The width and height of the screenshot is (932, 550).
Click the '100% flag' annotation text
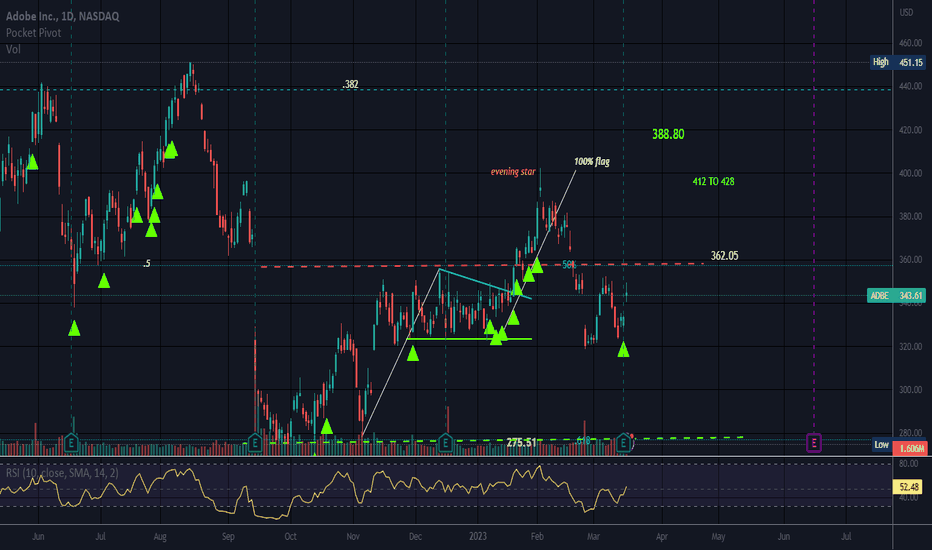tap(591, 161)
